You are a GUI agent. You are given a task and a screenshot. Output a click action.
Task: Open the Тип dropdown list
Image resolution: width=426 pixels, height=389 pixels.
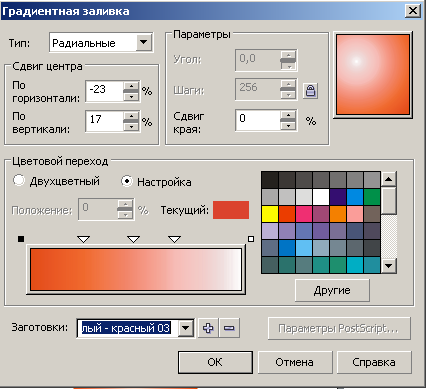point(144,42)
